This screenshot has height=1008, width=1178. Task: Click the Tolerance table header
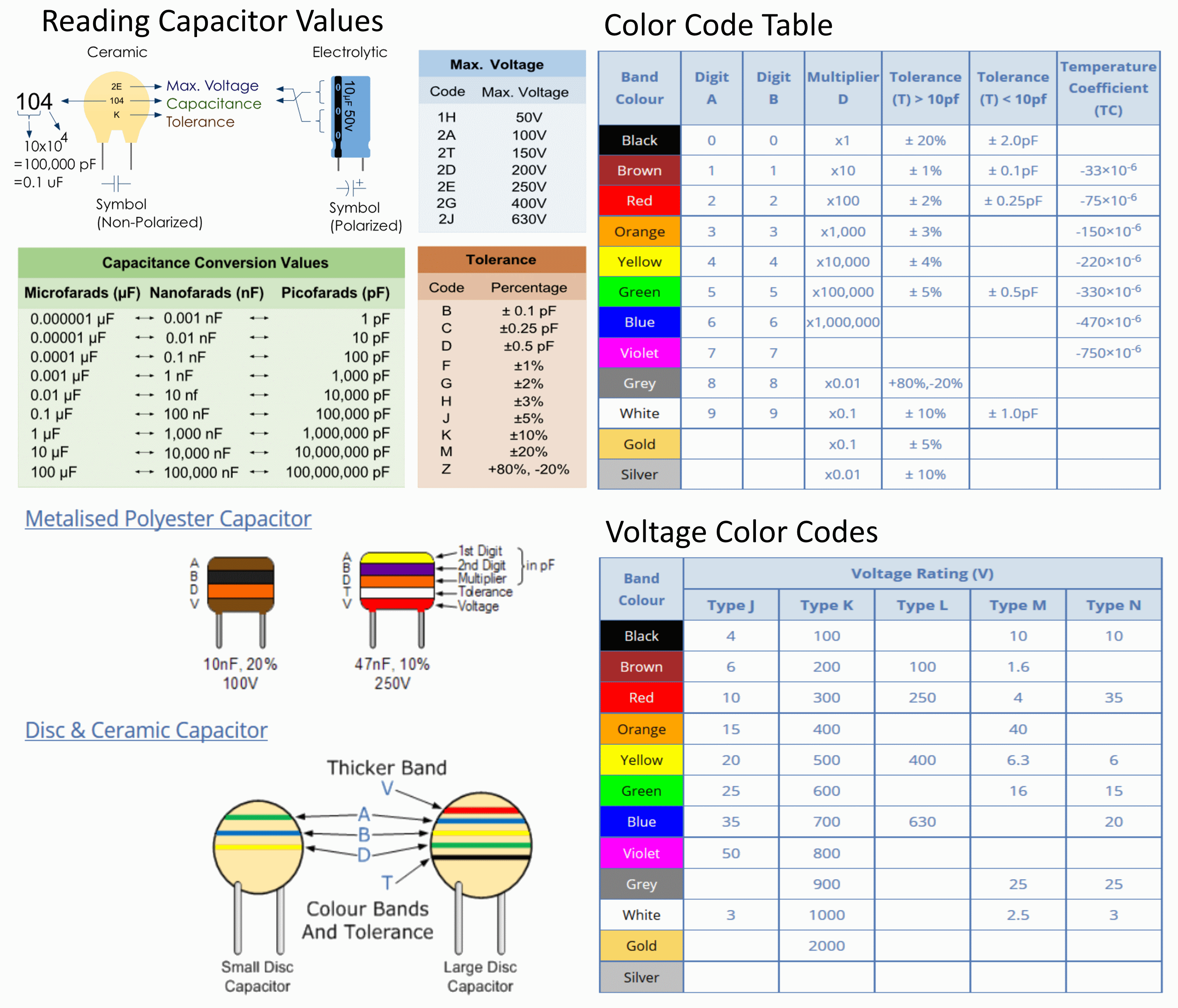pyautogui.click(x=502, y=260)
